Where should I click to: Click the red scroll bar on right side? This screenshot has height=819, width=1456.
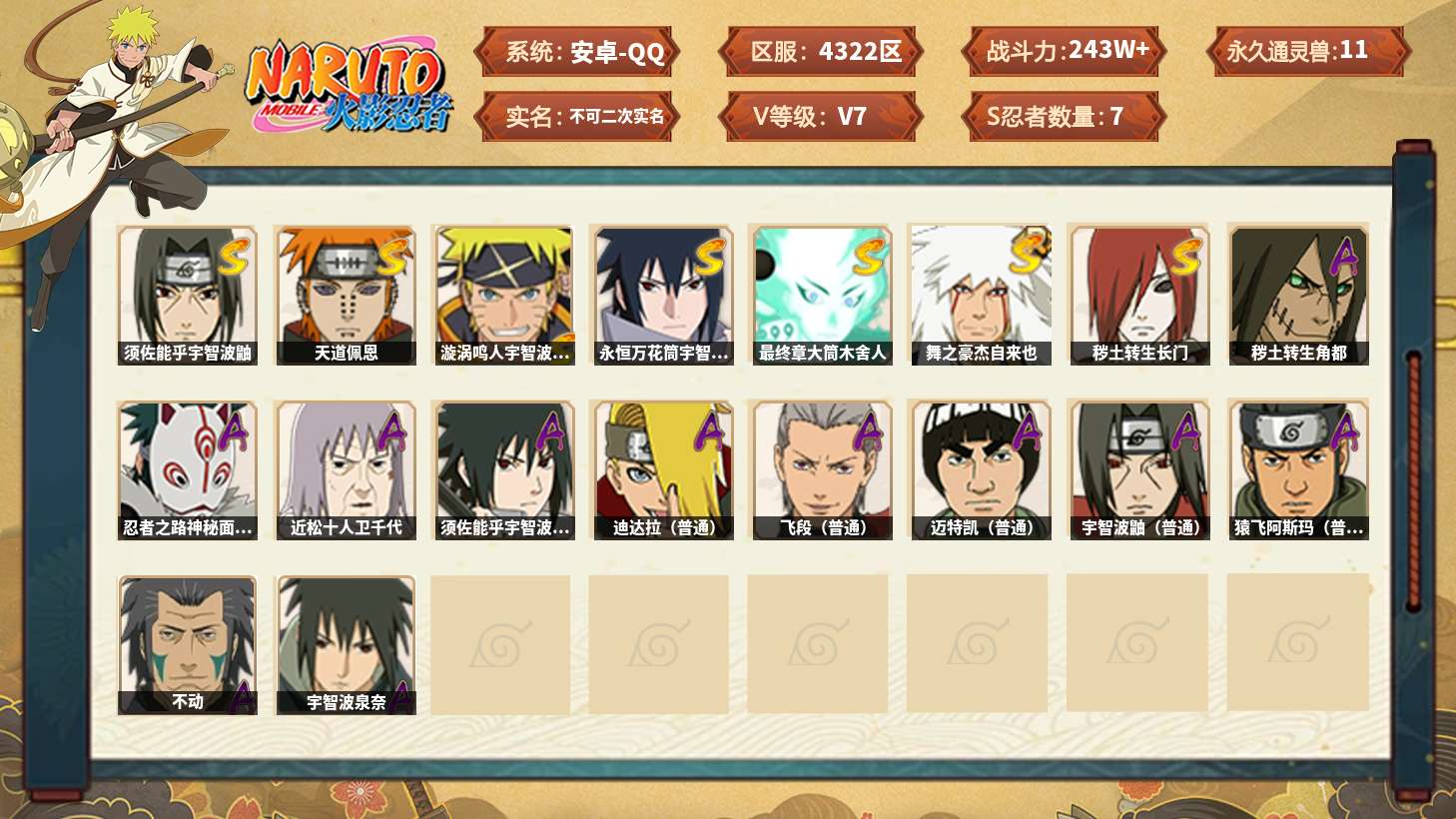(x=1413, y=479)
